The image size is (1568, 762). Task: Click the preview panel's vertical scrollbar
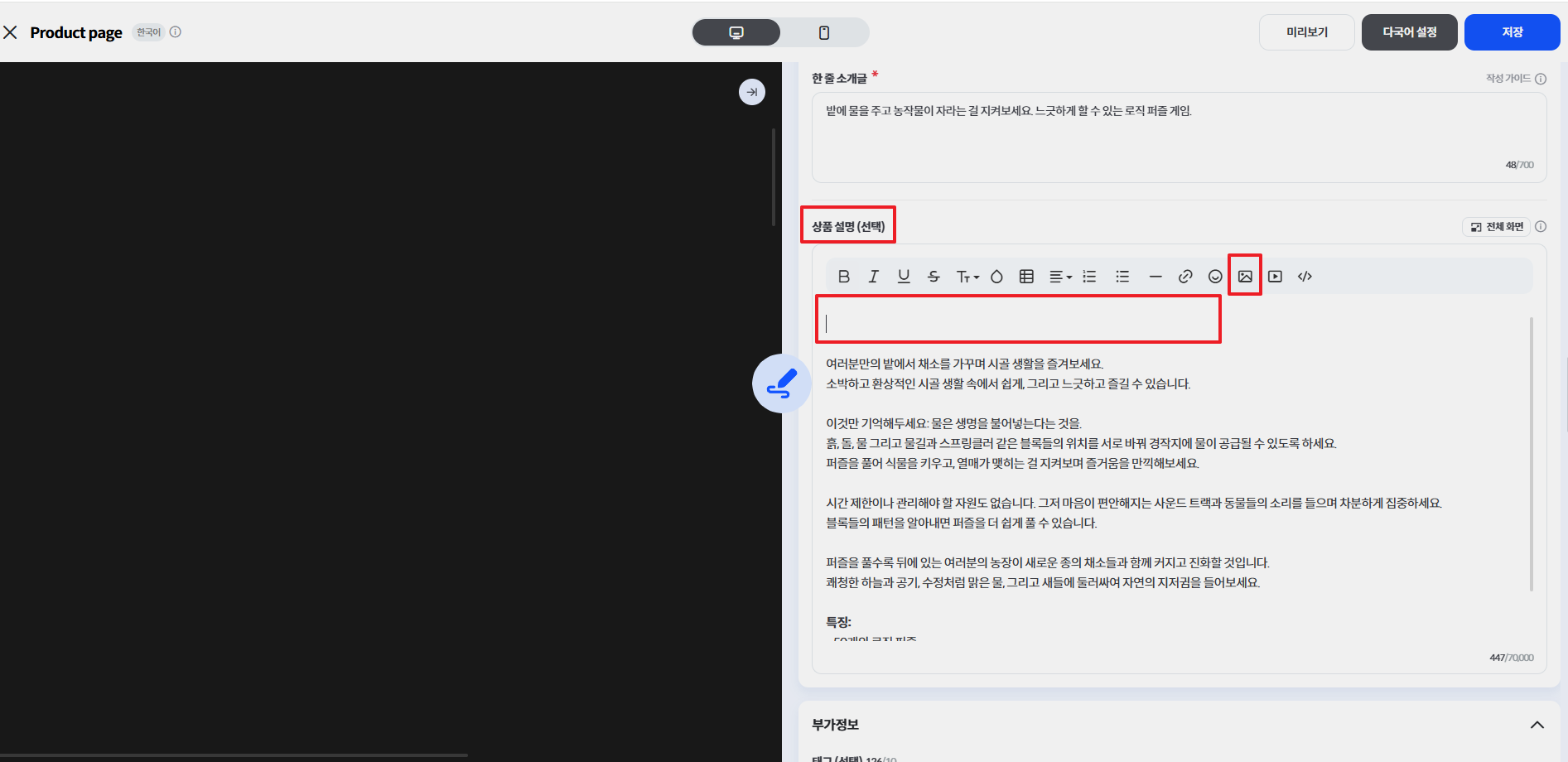pyautogui.click(x=774, y=178)
